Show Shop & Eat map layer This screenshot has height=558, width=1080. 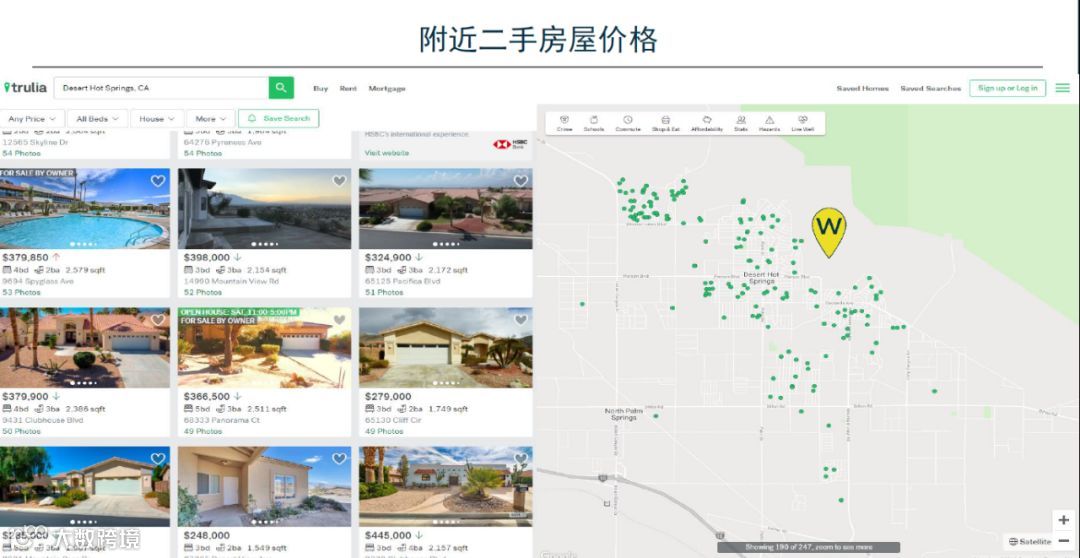click(x=665, y=123)
